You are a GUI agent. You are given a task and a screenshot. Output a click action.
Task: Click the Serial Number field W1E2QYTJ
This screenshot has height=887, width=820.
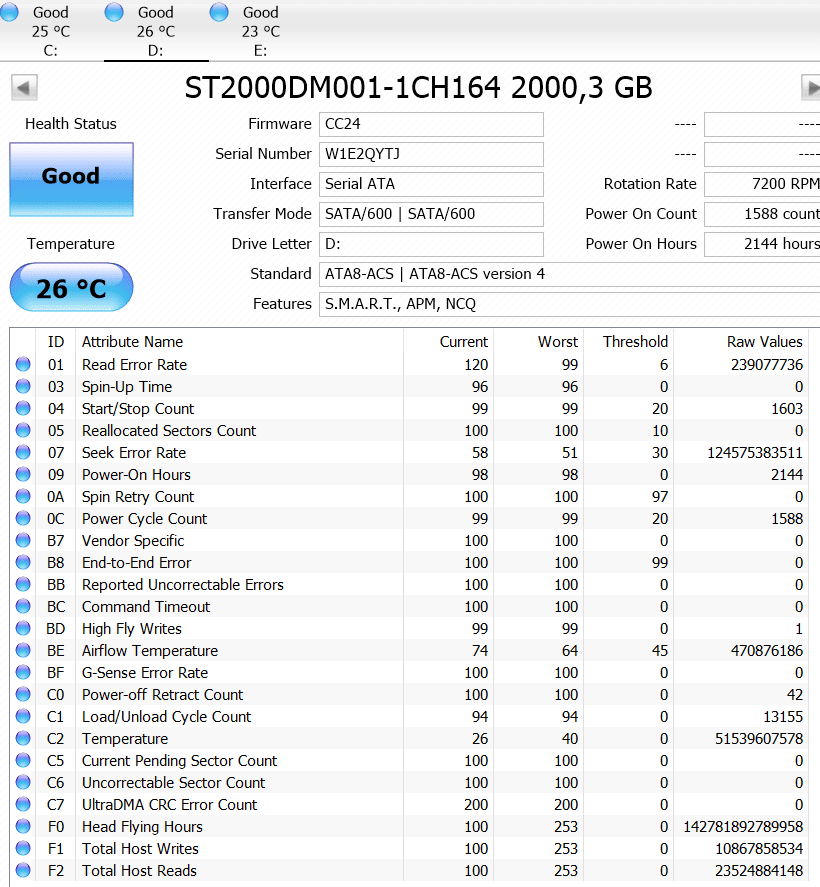point(431,154)
